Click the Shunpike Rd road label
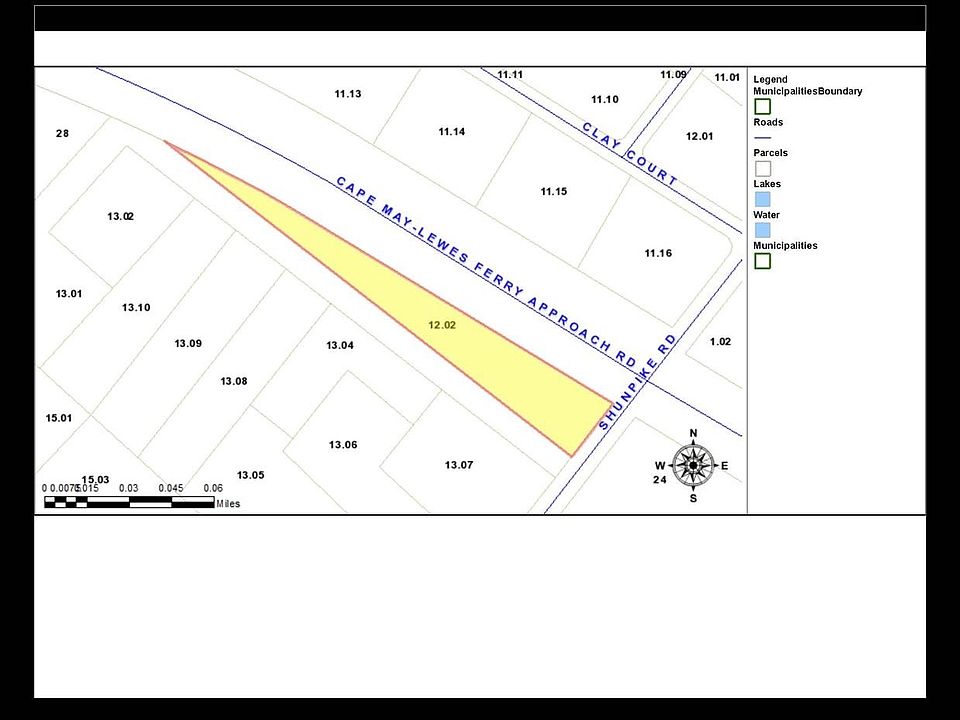The image size is (960, 720). pos(638,382)
